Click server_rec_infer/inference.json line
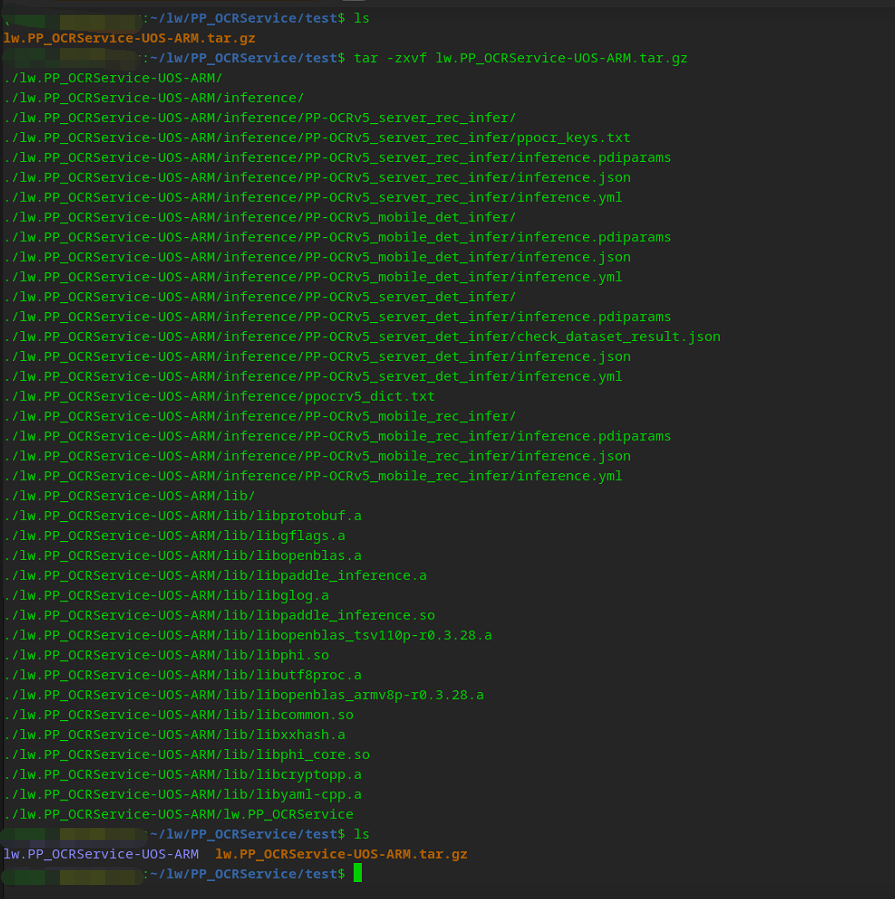895x899 pixels. [x=317, y=178]
